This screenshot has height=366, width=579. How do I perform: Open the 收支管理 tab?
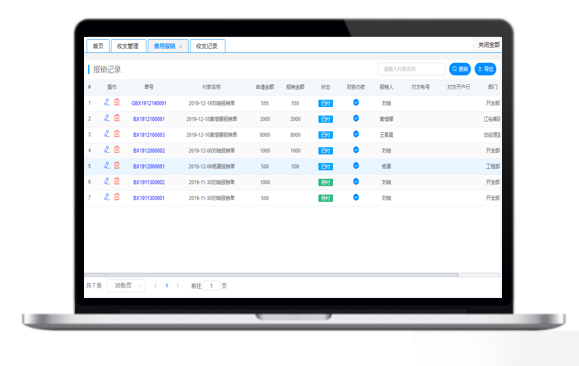coord(128,46)
